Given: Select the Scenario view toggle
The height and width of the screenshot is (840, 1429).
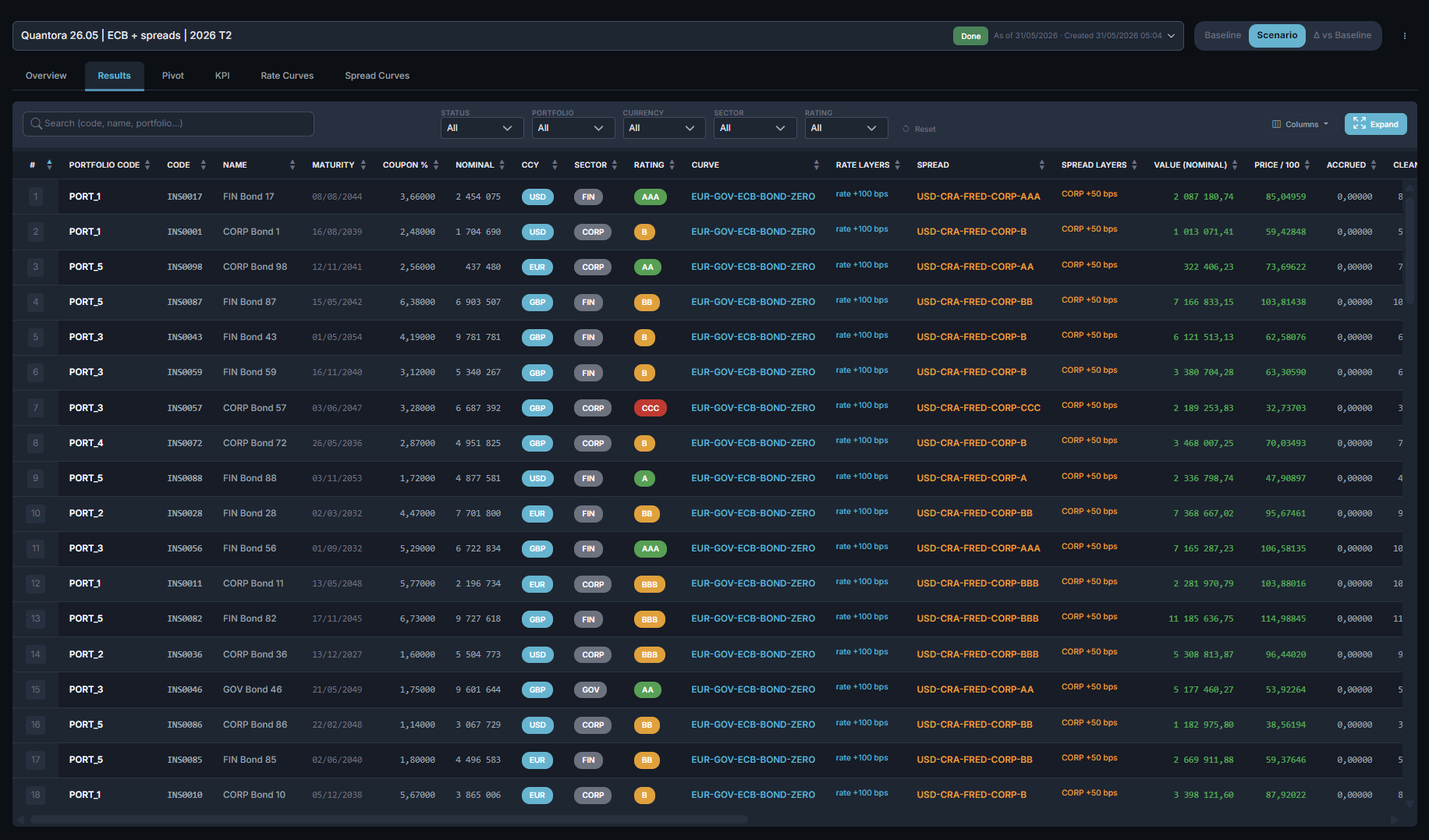Looking at the screenshot, I should (1277, 35).
